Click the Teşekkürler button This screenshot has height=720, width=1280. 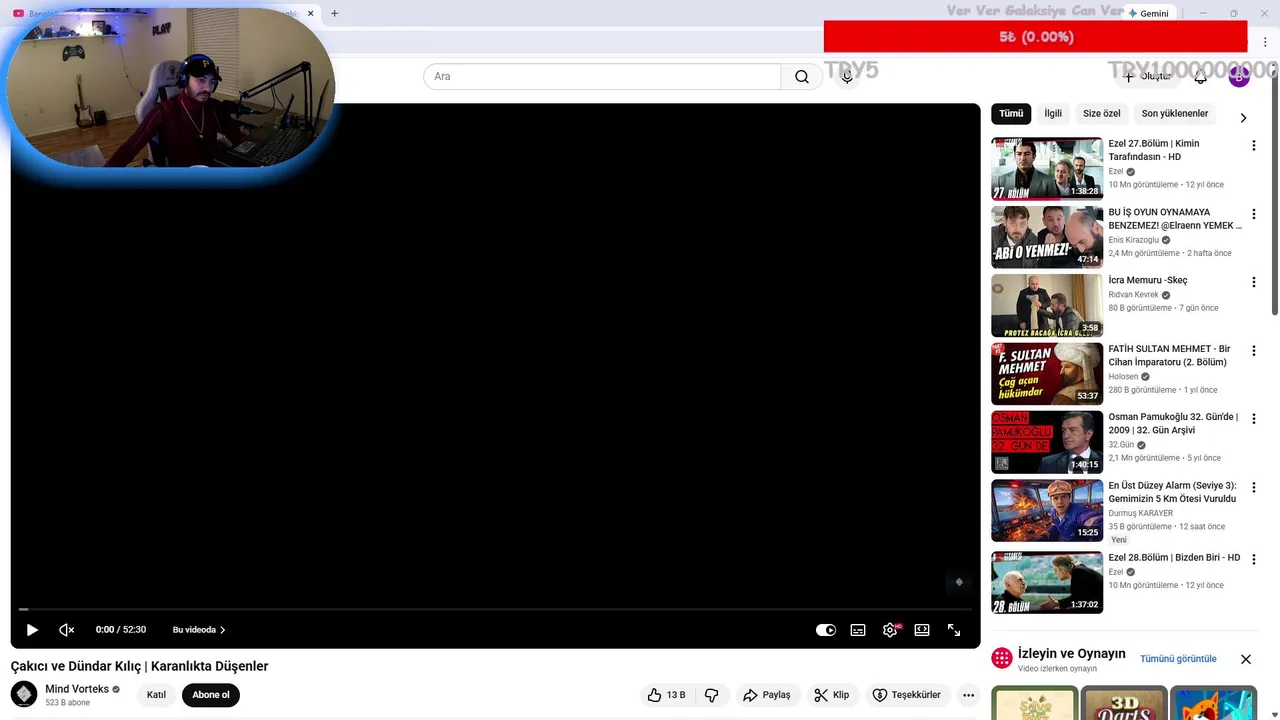pyautogui.click(x=907, y=695)
